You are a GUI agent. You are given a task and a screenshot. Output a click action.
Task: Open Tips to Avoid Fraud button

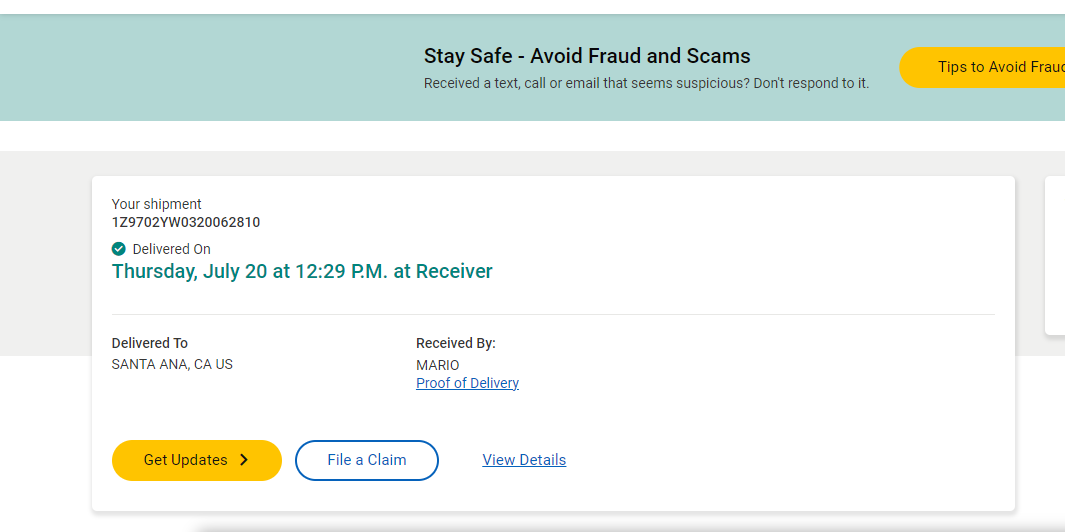[982, 67]
